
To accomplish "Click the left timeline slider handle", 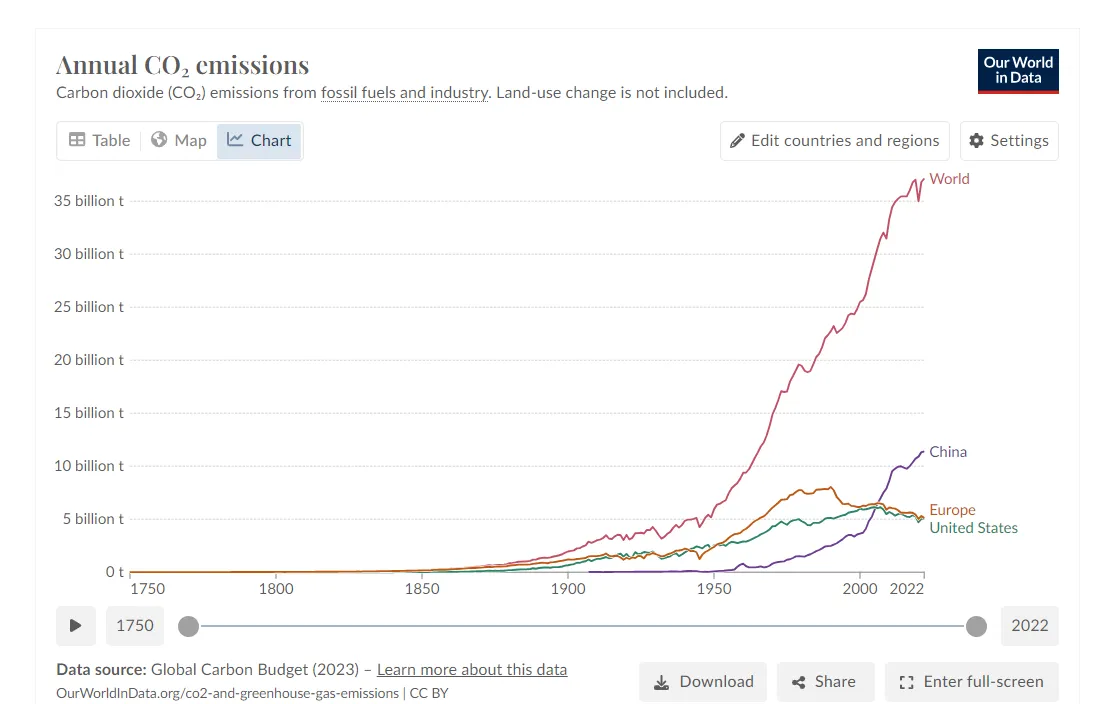I will (188, 626).
